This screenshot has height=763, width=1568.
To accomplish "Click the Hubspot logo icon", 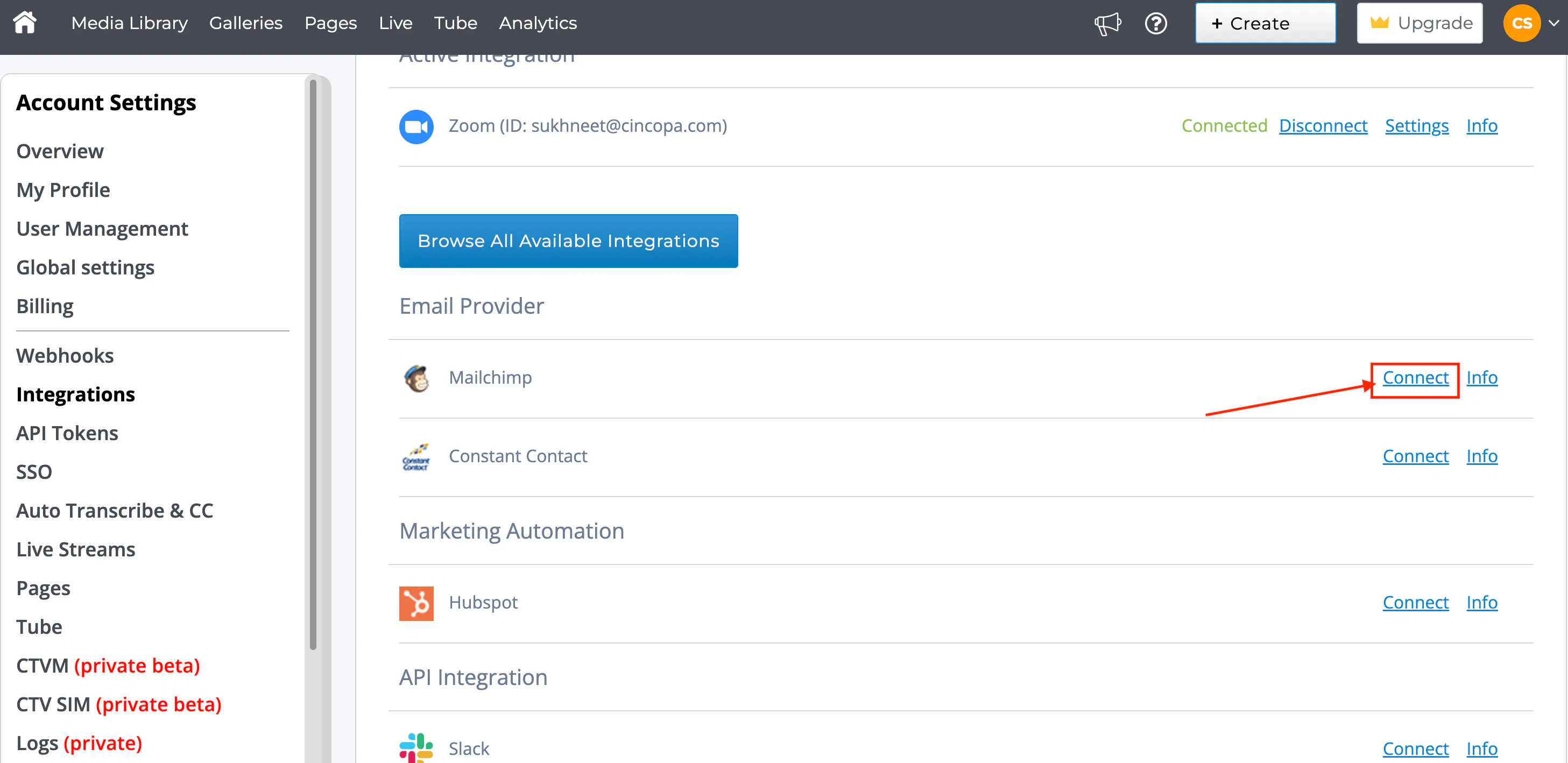I will point(416,603).
